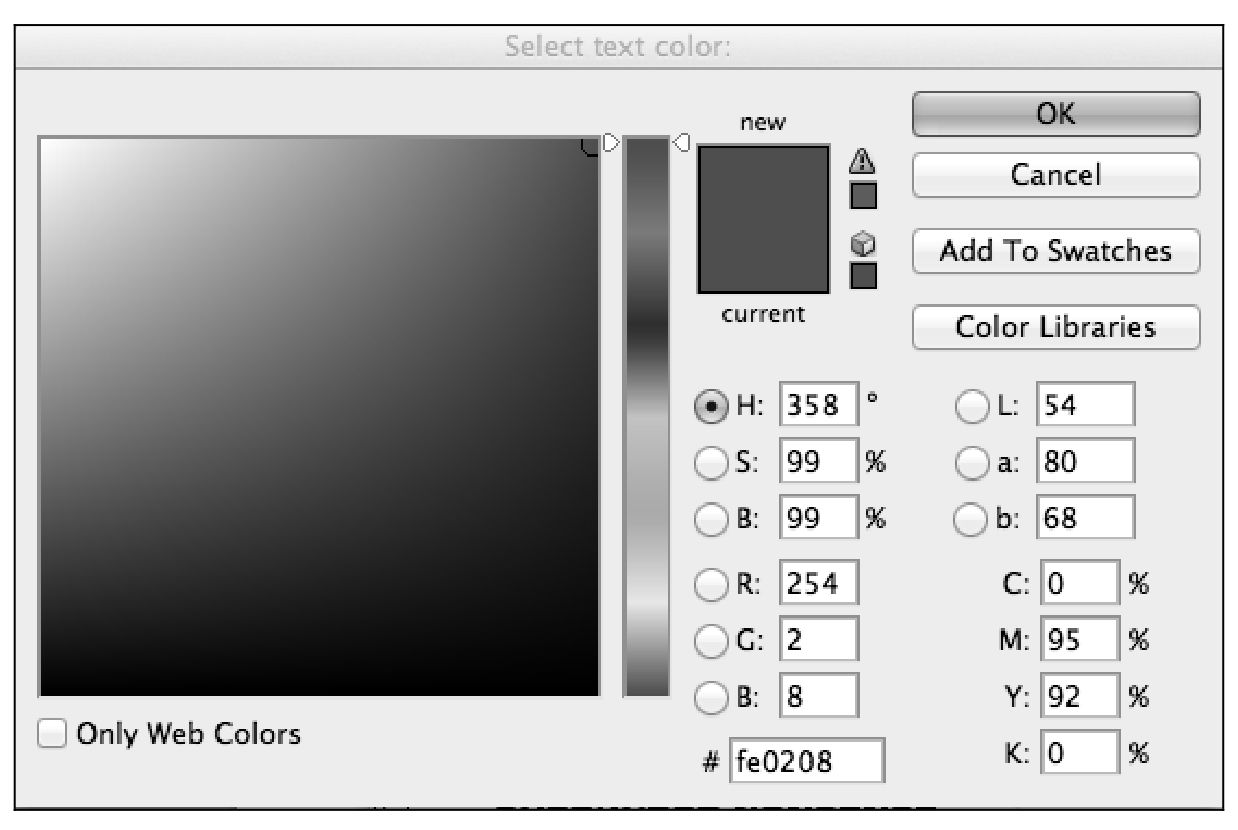Click the out-of-gamut warning triangle icon

(862, 161)
